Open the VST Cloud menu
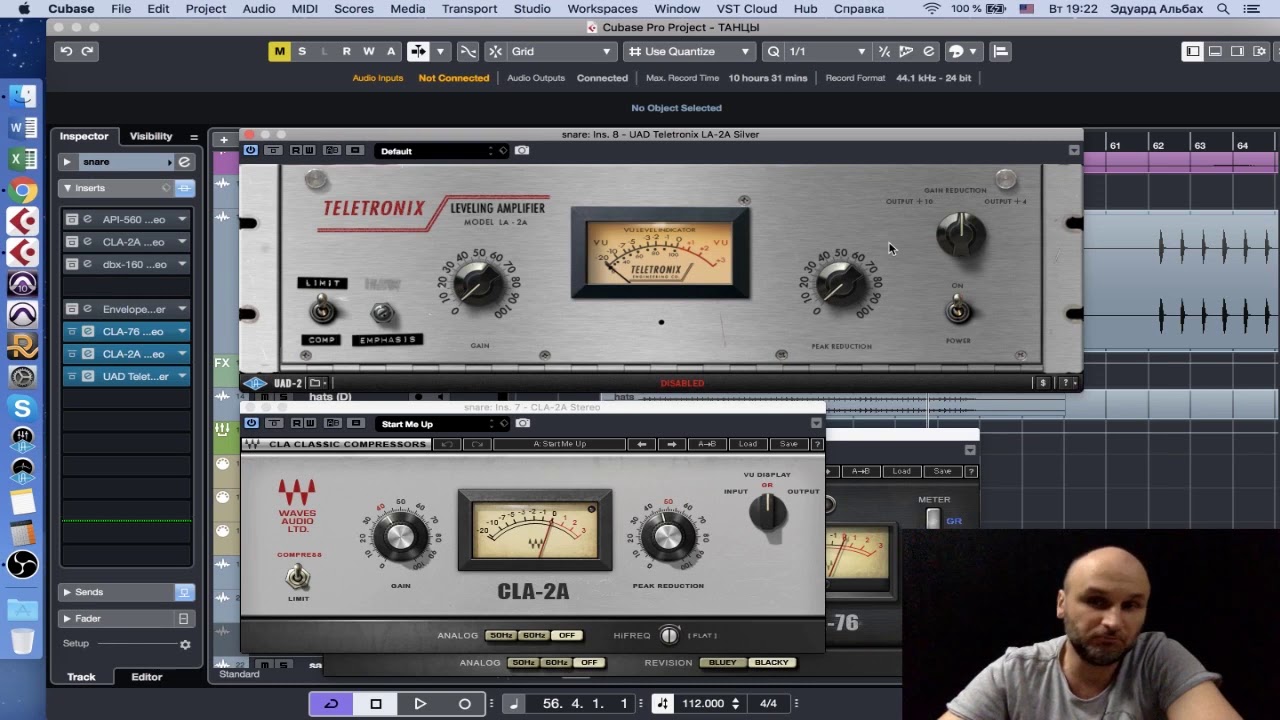The image size is (1280, 720). (x=746, y=9)
